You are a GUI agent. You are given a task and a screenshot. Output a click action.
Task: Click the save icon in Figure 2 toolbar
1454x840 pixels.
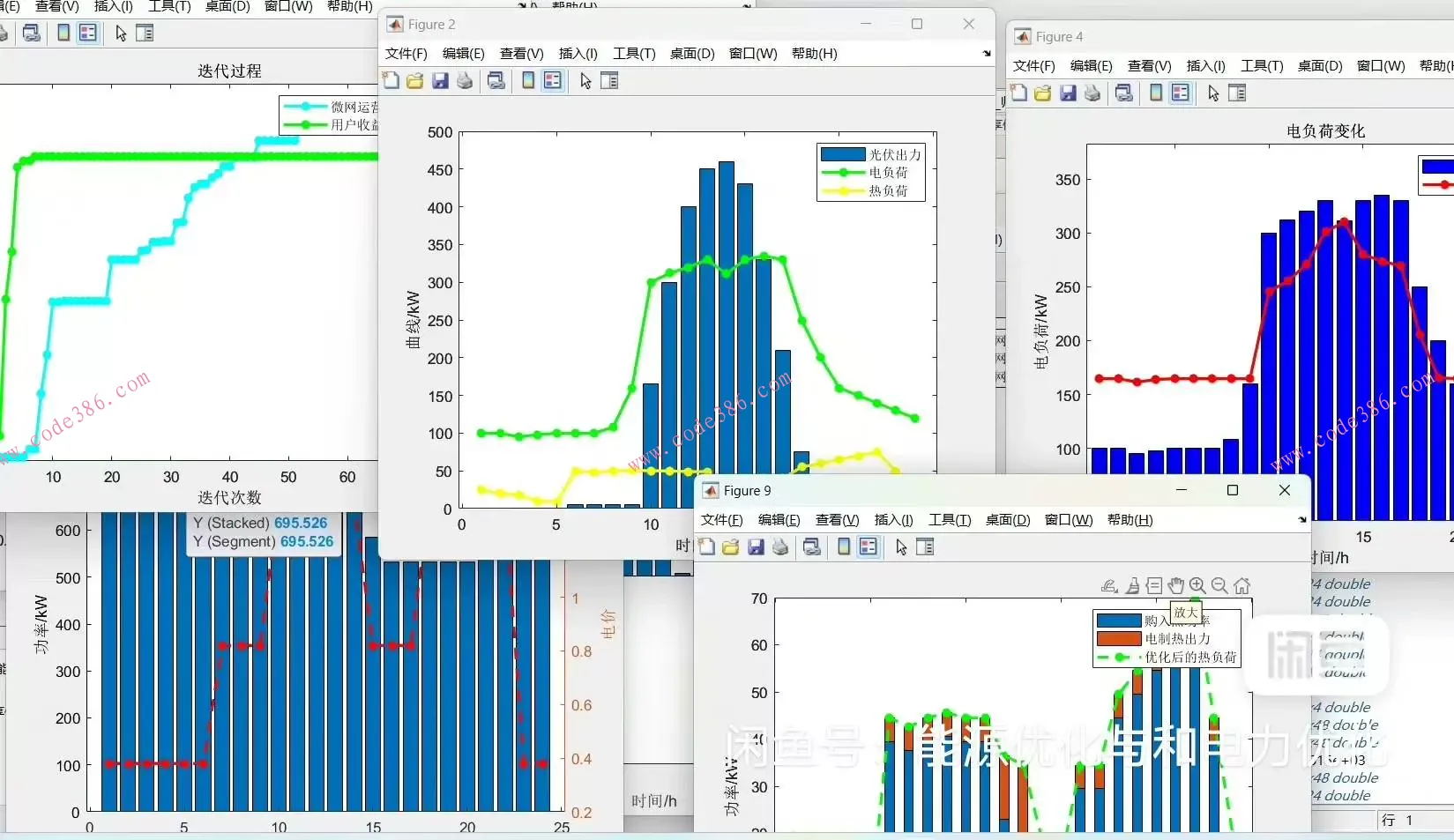[x=440, y=81]
